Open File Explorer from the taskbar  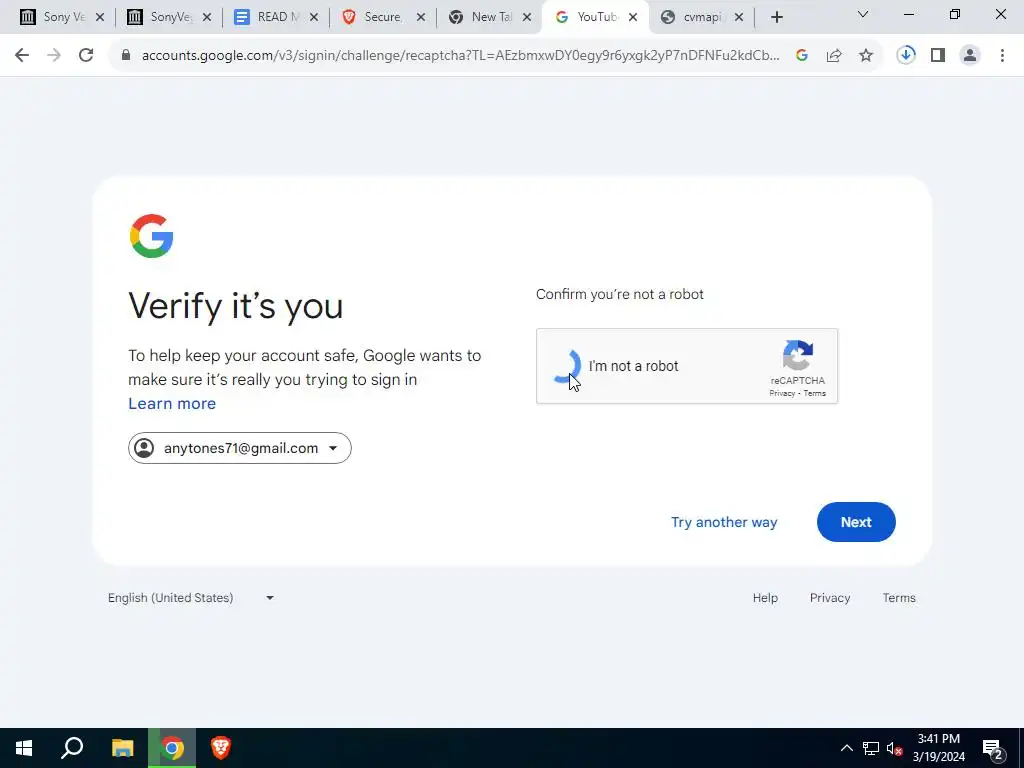point(122,748)
